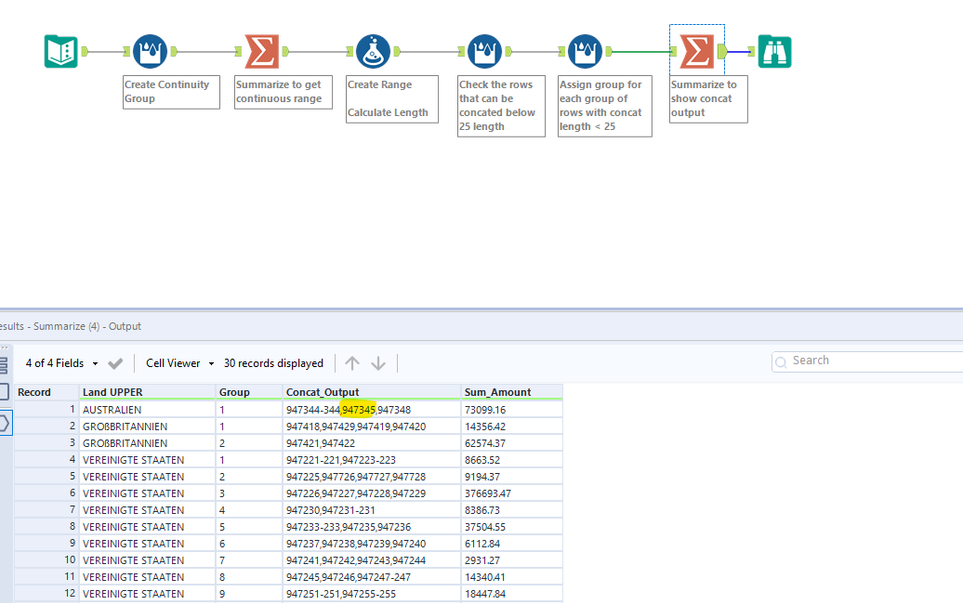The width and height of the screenshot is (963, 603).
Task: Click the checkmark apply icon in results toolbar
Action: [x=116, y=363]
